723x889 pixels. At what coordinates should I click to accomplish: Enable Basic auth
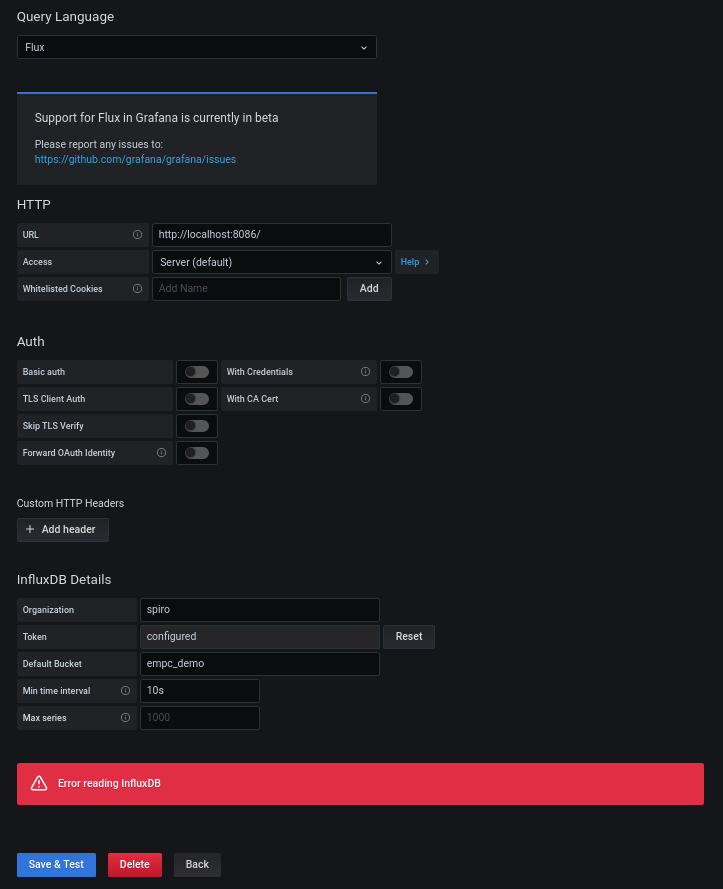196,372
